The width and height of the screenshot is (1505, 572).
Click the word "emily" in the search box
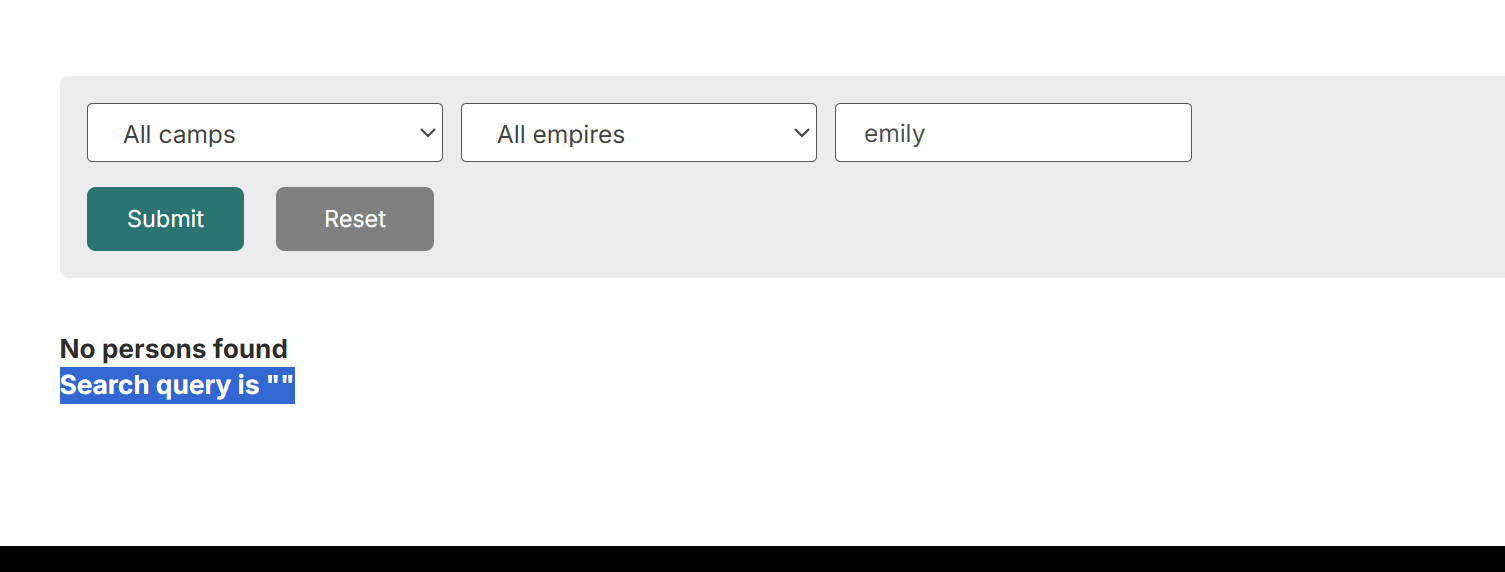(x=894, y=134)
